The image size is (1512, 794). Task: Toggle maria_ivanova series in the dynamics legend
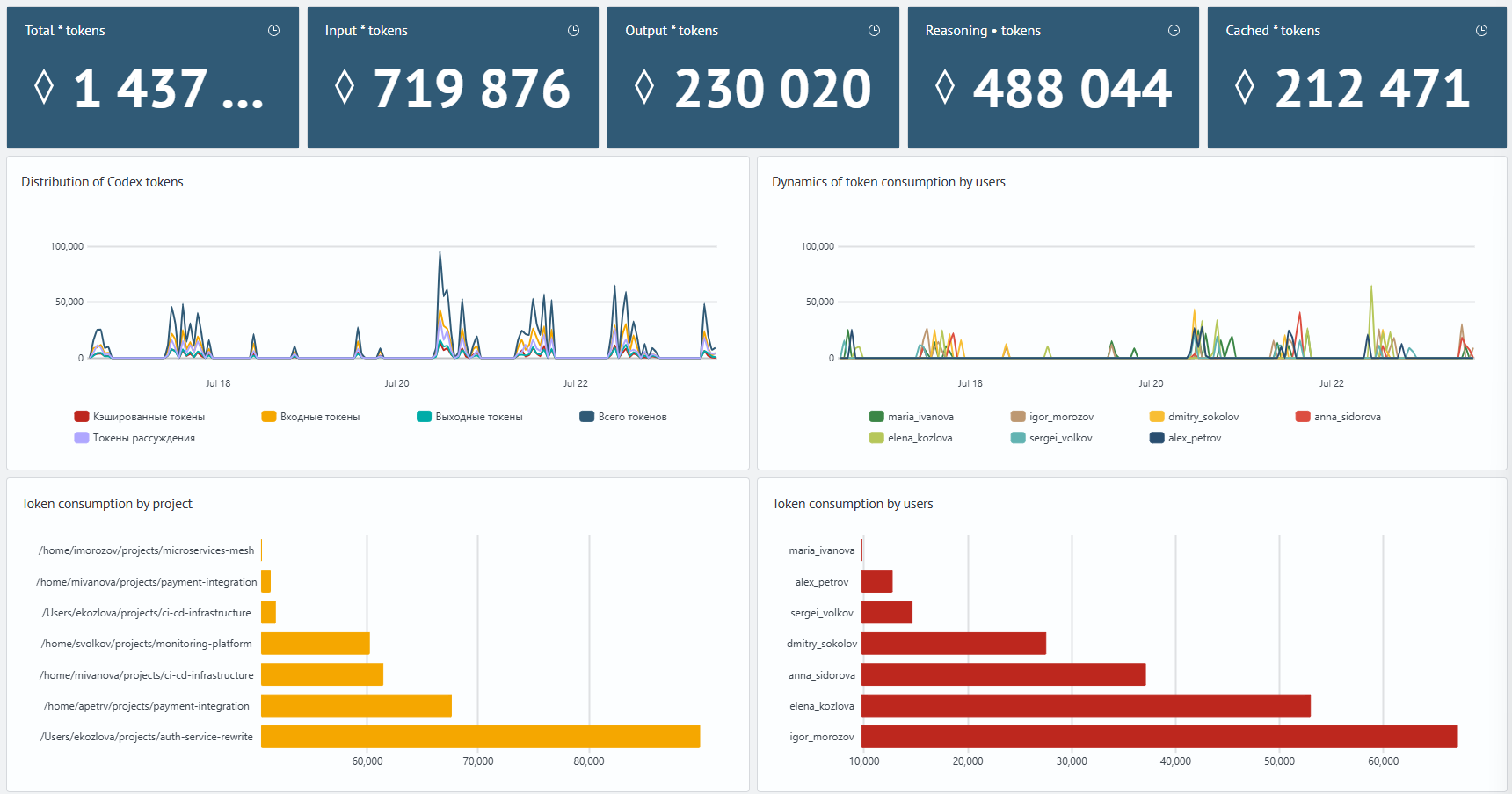pyautogui.click(x=912, y=417)
